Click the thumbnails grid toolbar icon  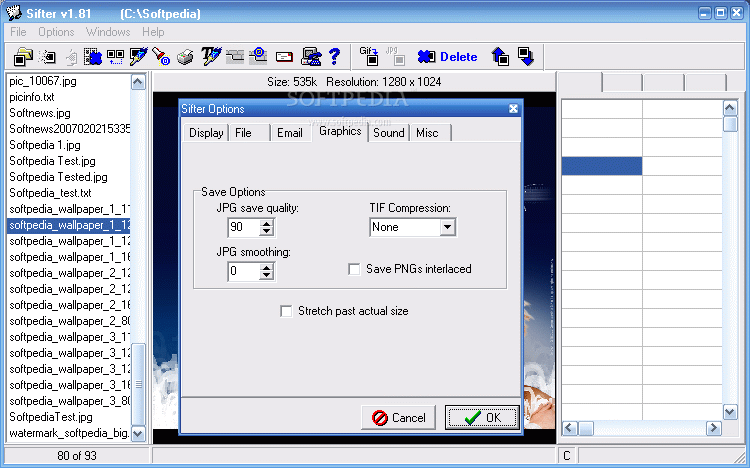pyautogui.click(x=115, y=57)
